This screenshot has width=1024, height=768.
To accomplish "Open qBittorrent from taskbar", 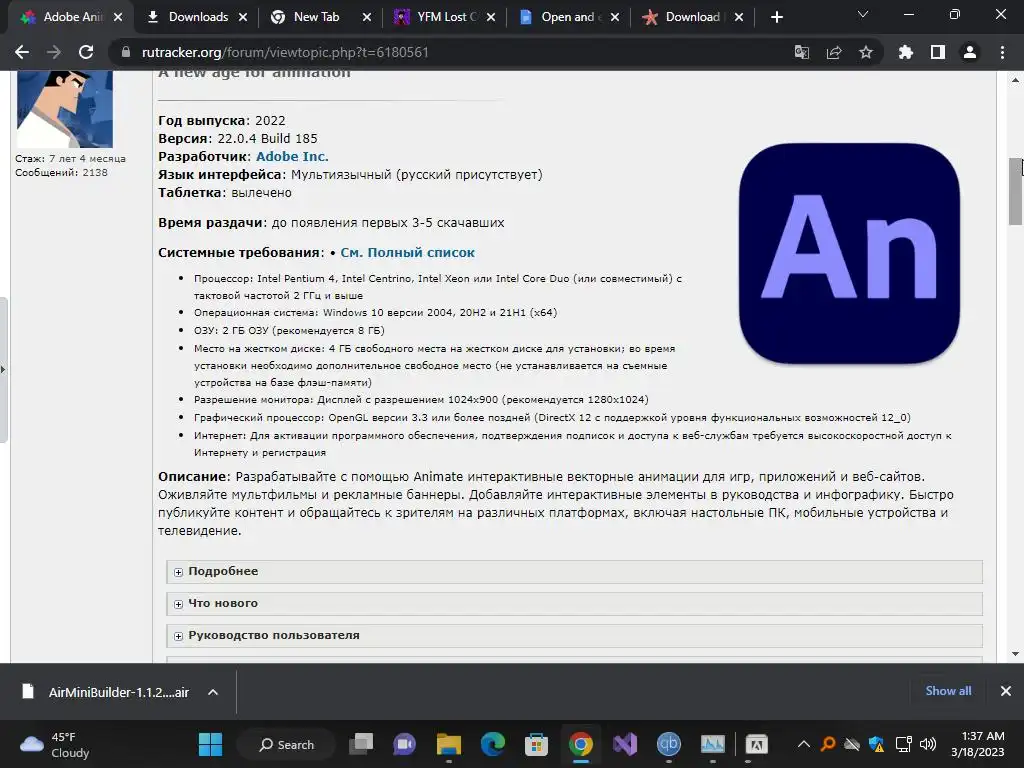I will coord(669,744).
